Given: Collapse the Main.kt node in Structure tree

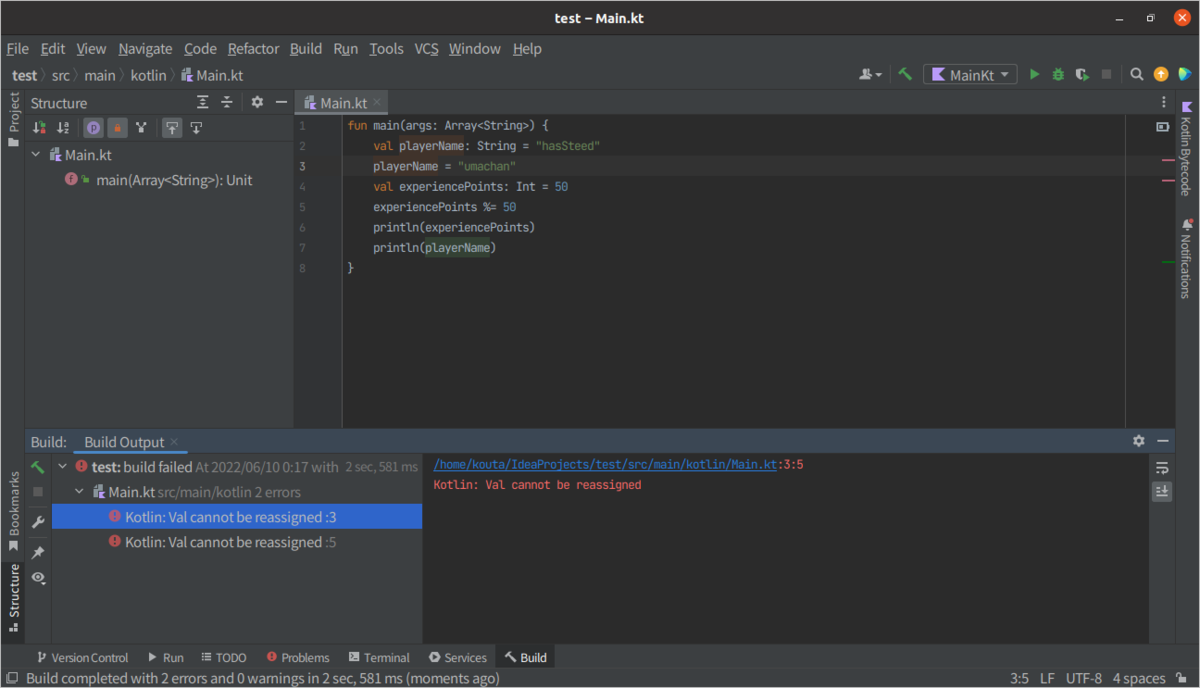Looking at the screenshot, I should (x=37, y=155).
